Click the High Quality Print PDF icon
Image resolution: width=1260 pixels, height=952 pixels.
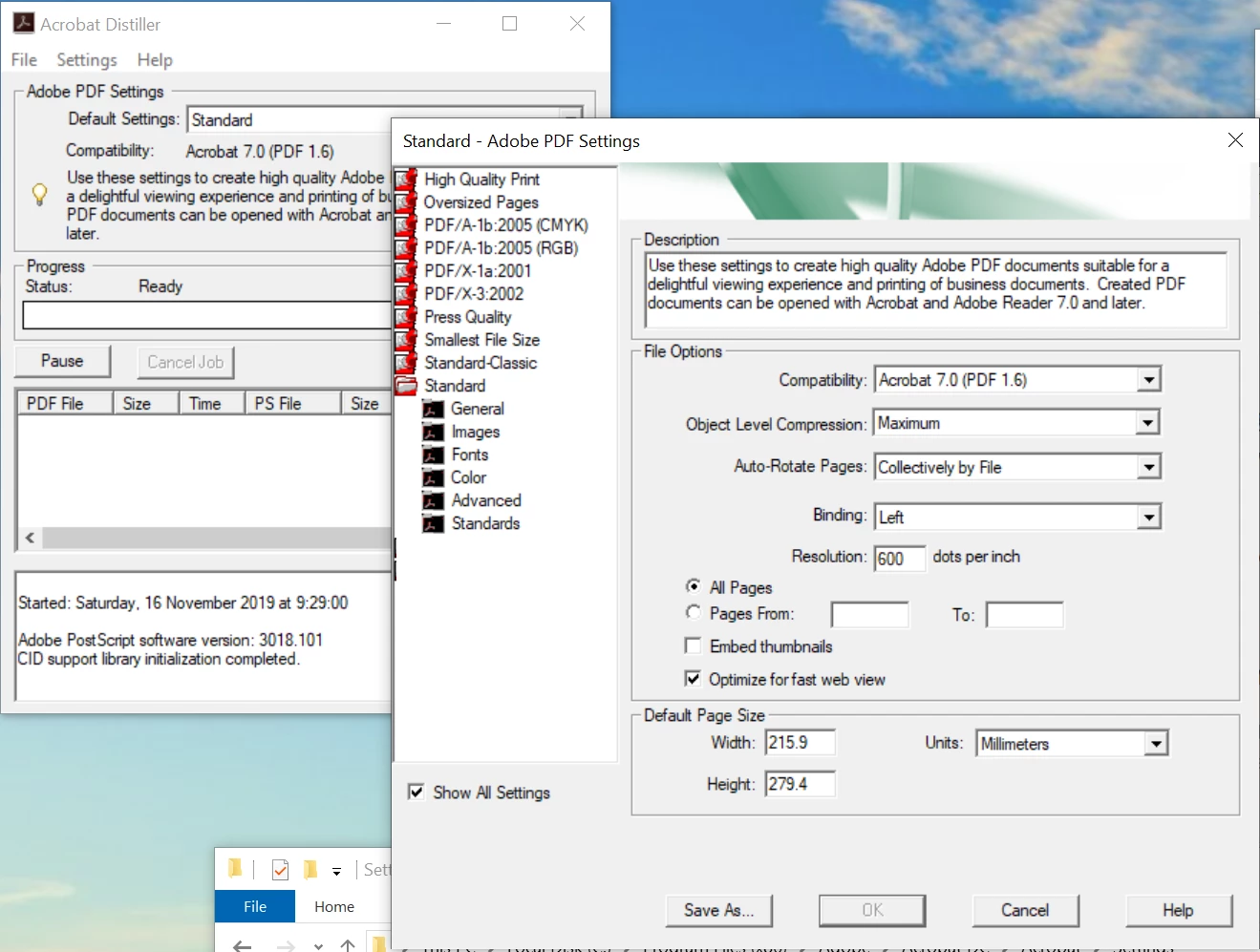coord(406,179)
